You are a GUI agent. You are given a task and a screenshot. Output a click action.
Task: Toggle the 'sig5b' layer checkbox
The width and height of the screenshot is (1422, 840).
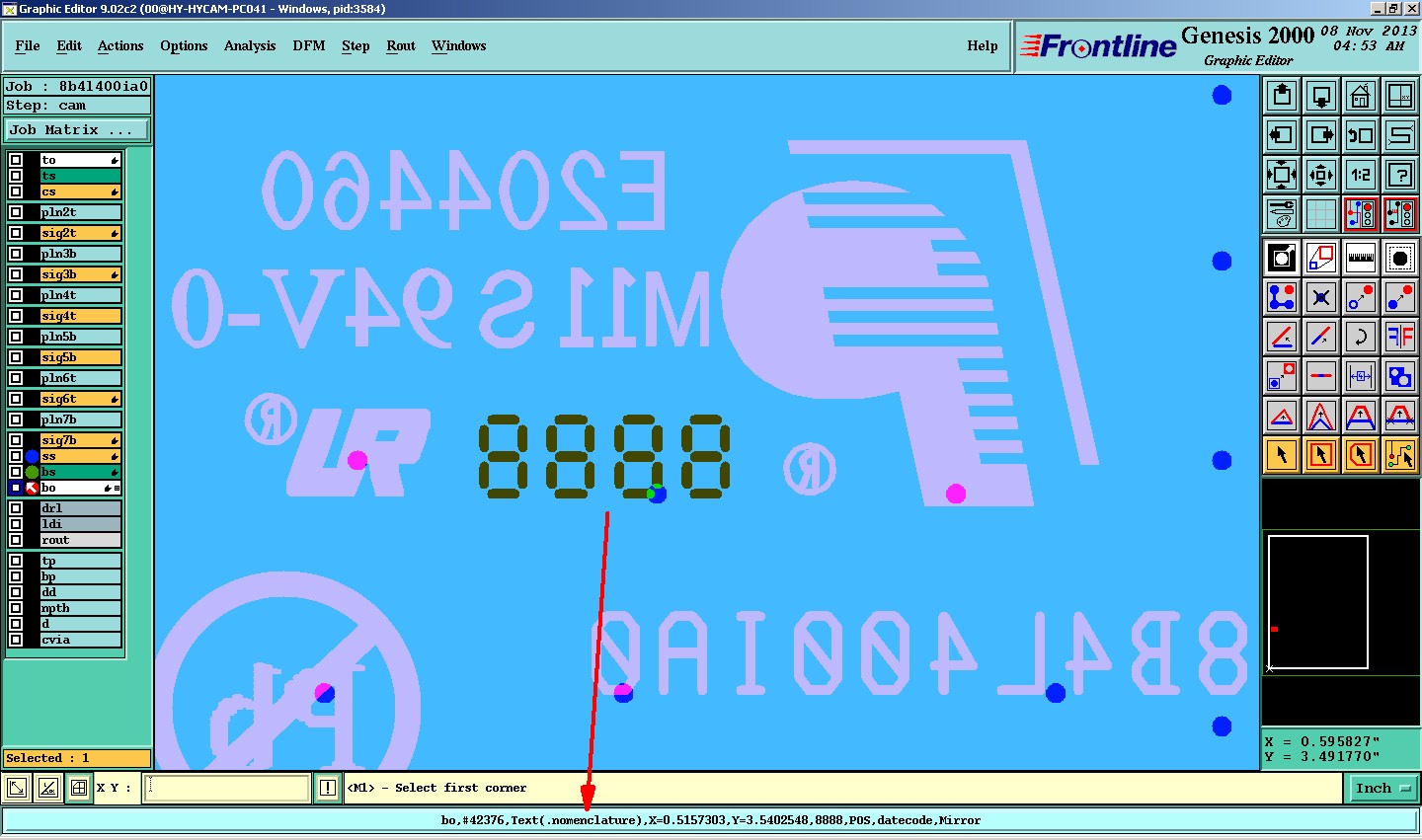coord(16,357)
